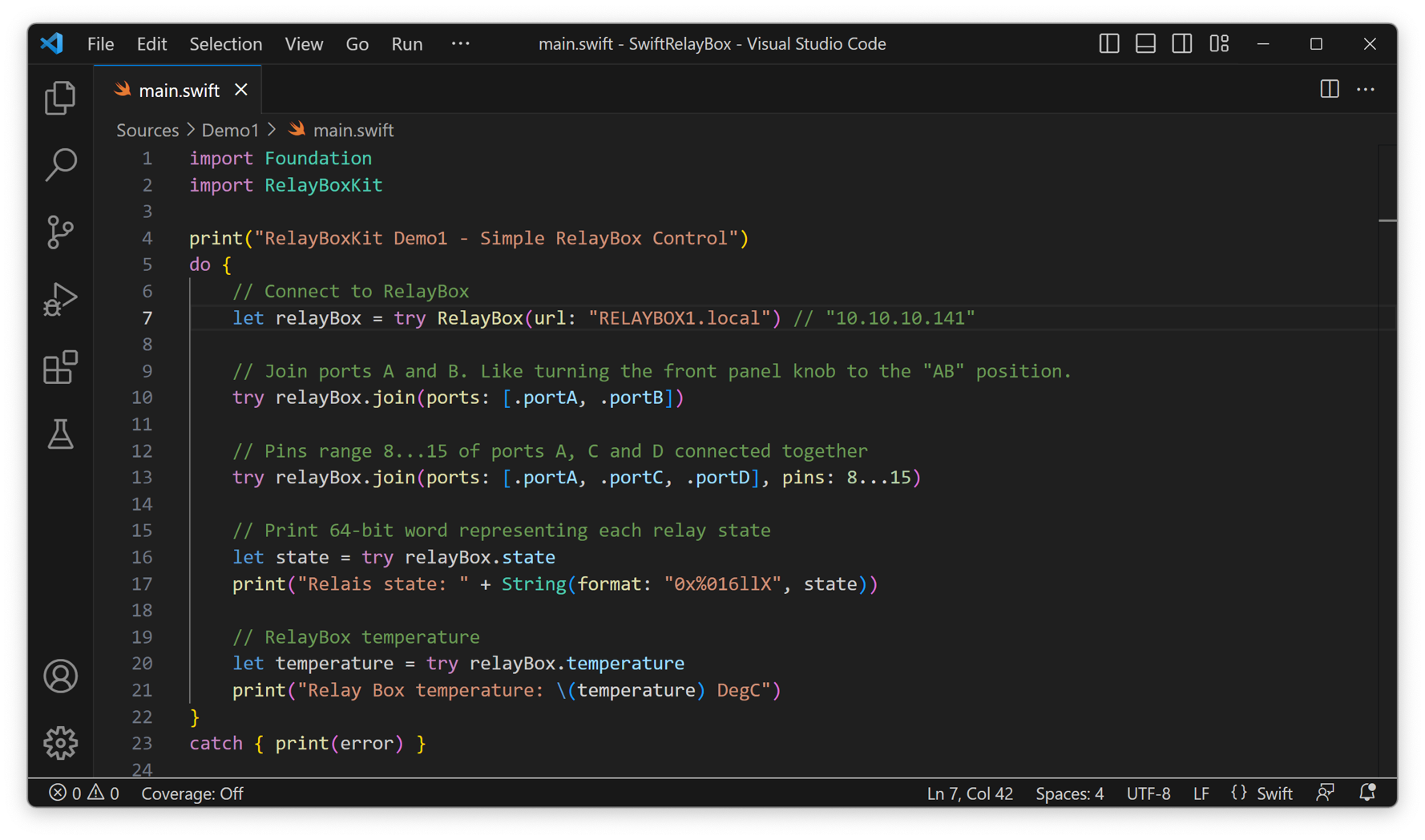Show errors count in status bar

(66, 793)
